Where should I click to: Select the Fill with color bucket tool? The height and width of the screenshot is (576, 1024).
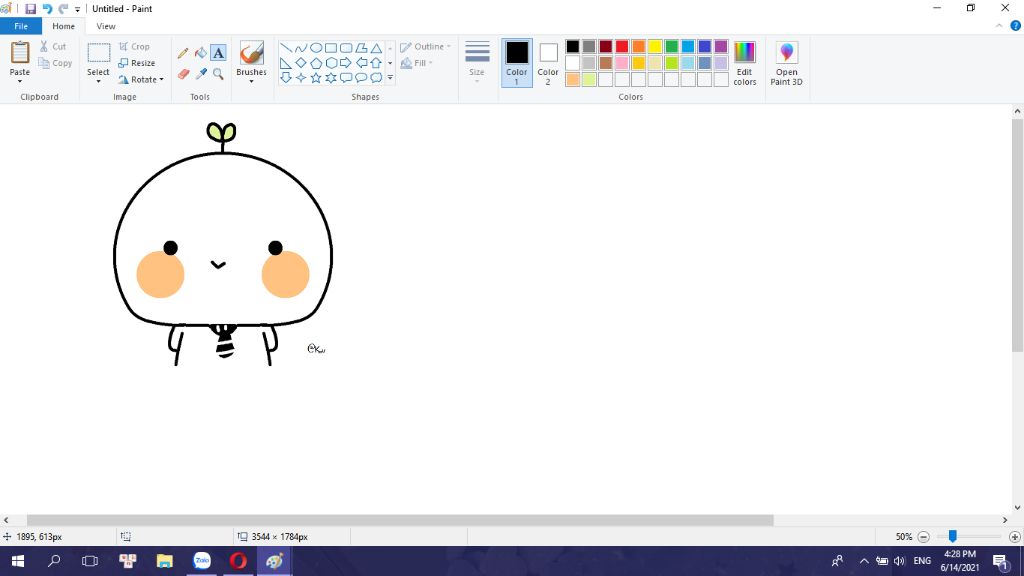(x=201, y=53)
